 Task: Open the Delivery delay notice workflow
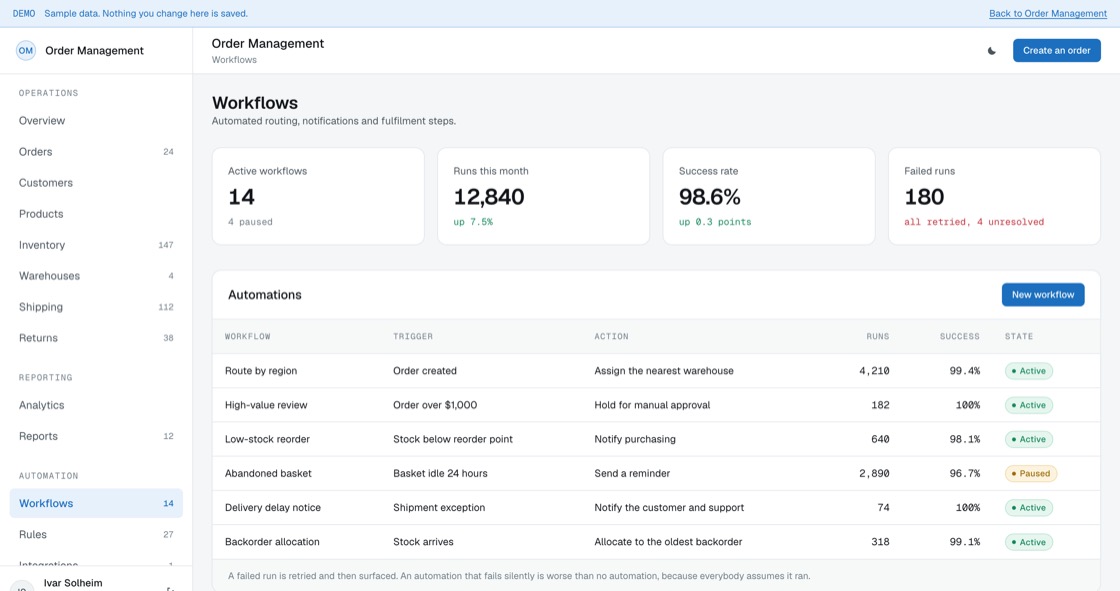(x=273, y=507)
